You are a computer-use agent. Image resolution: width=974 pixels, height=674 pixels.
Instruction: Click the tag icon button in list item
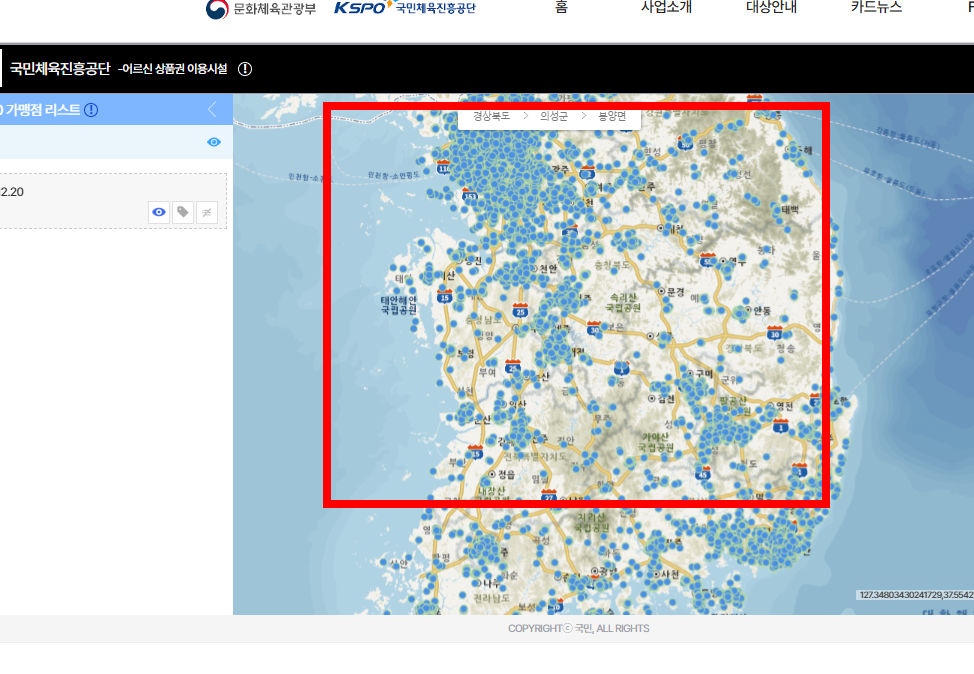click(183, 212)
